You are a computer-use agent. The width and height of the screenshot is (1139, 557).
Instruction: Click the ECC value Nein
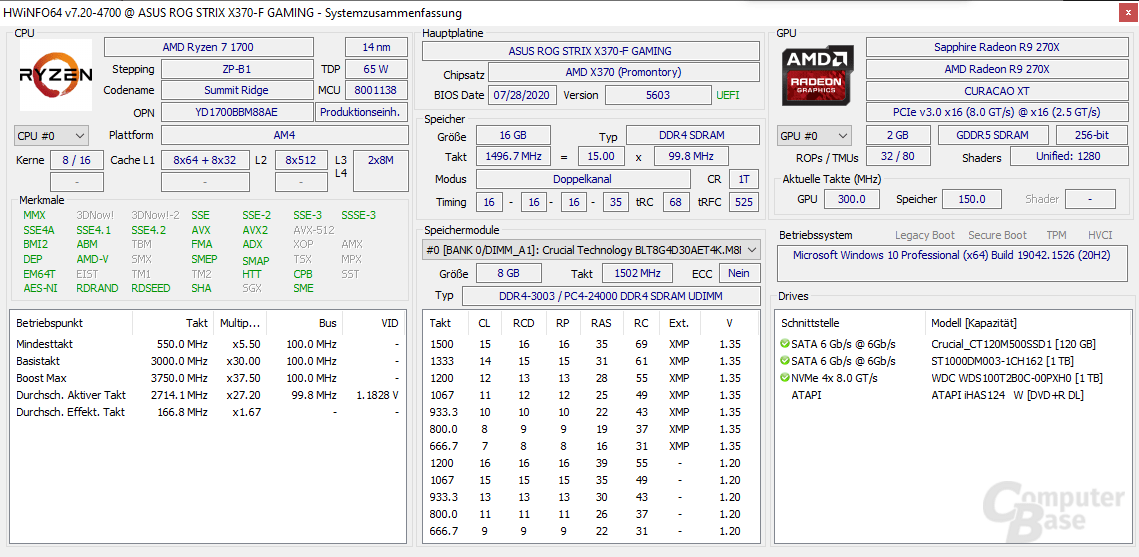click(739, 273)
